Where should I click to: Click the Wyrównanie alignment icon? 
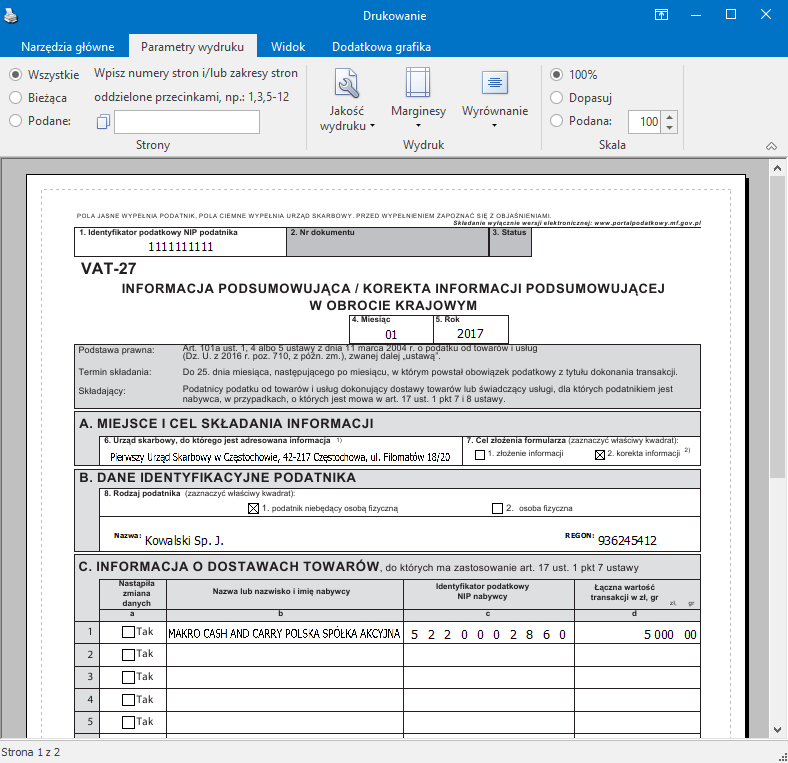[x=494, y=84]
